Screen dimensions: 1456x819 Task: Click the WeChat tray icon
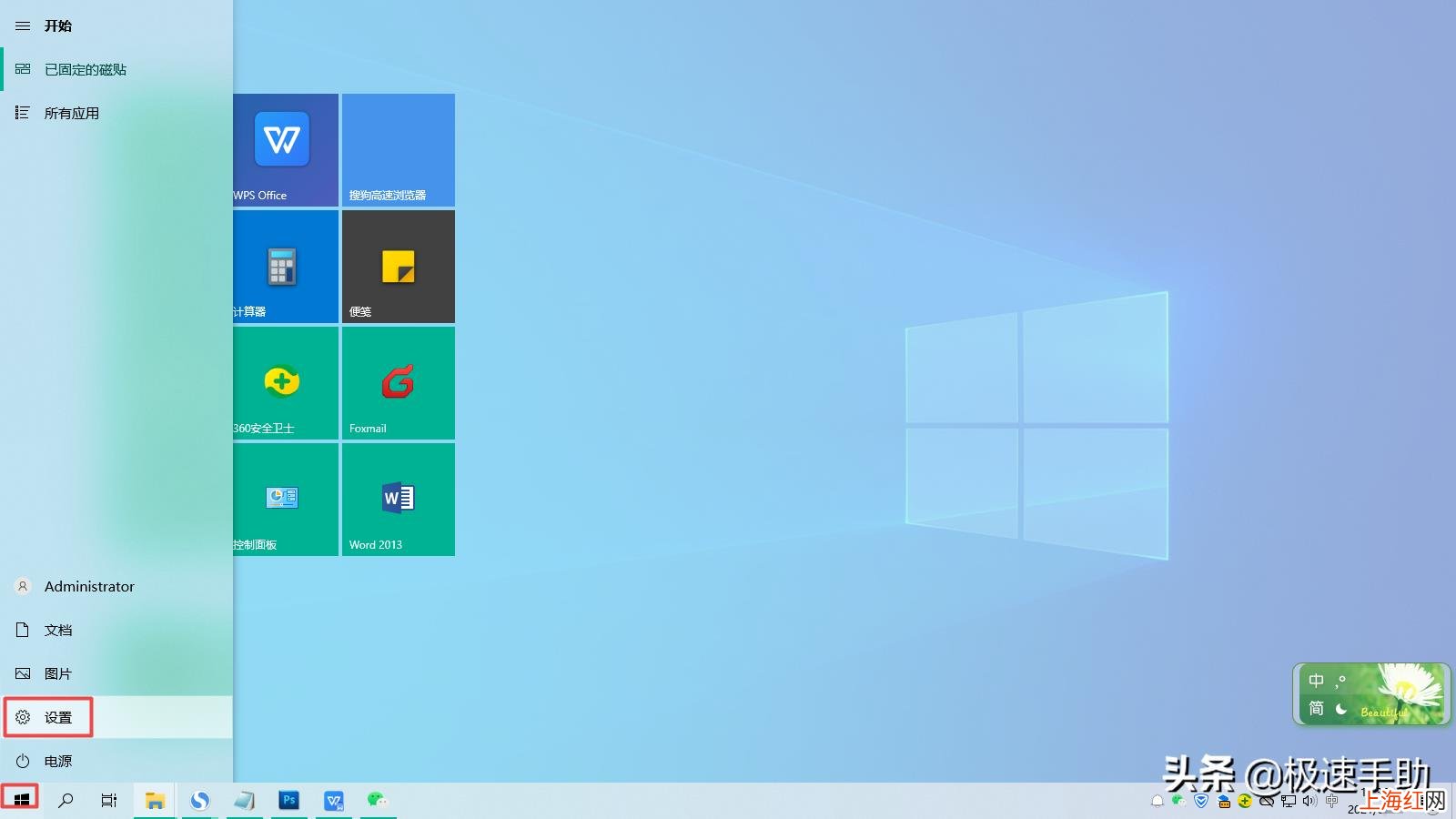1178,801
